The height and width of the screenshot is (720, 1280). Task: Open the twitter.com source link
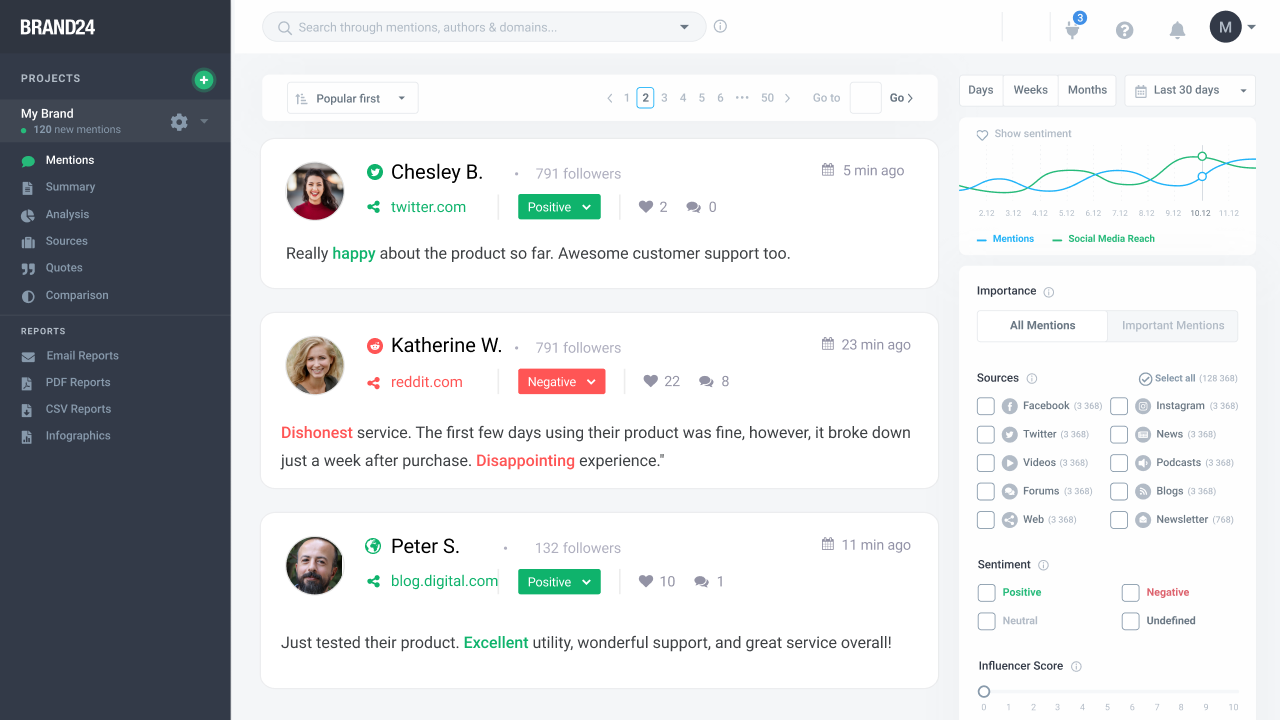[428, 207]
